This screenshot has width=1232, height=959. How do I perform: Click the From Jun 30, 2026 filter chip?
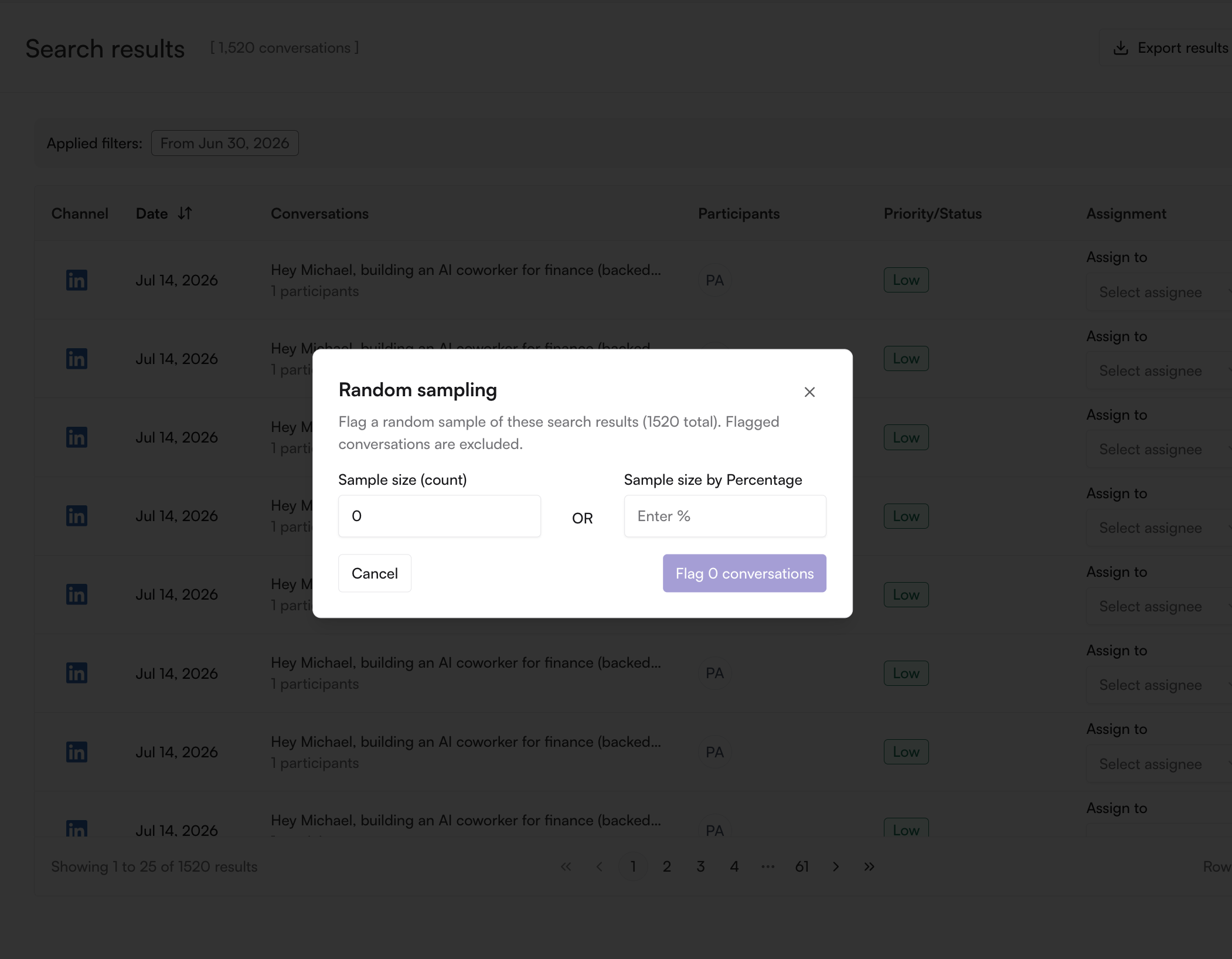pos(225,143)
